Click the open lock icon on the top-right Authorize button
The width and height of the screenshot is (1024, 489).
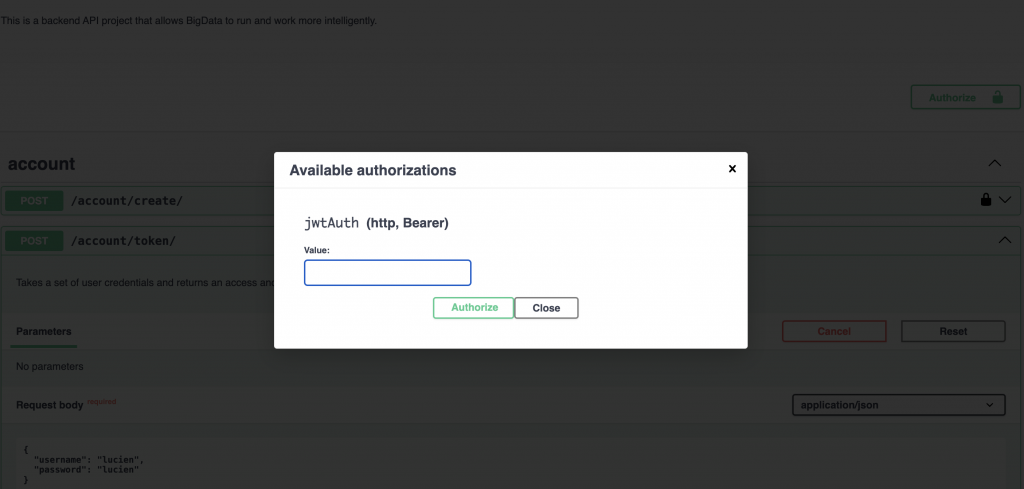click(997, 97)
